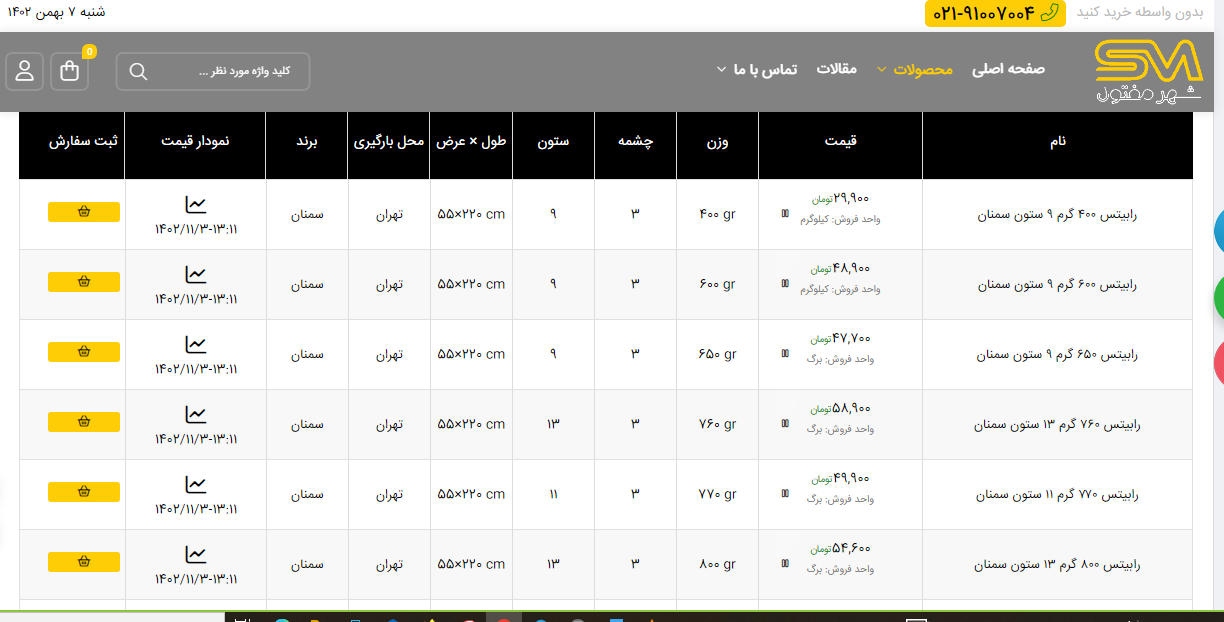Go to صفحه اصلی page
The width and height of the screenshot is (1224, 622).
pyautogui.click(x=1008, y=69)
